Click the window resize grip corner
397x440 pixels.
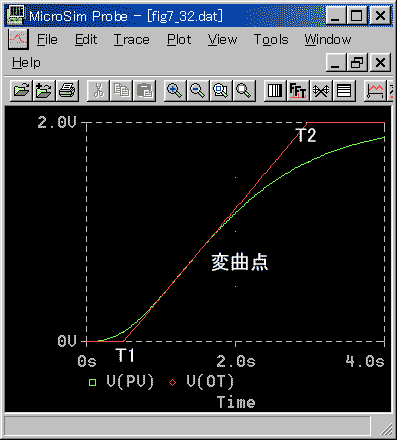pyautogui.click(x=386, y=429)
